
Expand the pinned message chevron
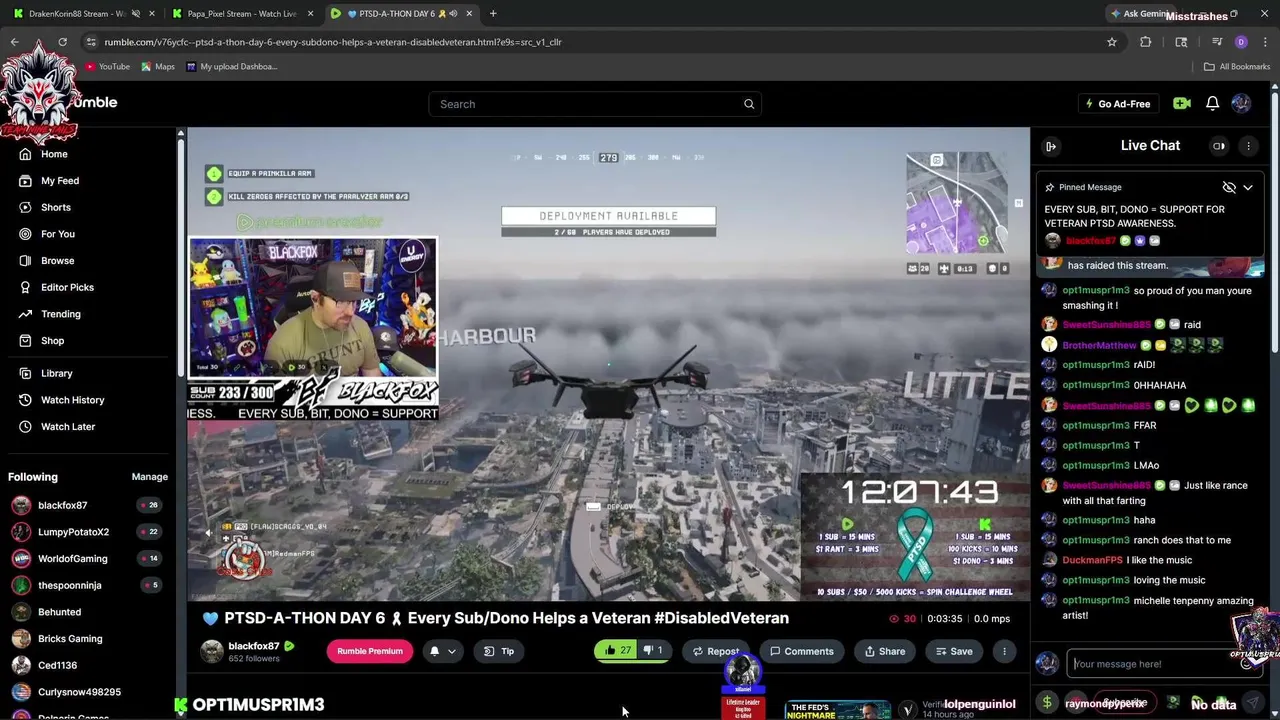(x=1248, y=187)
